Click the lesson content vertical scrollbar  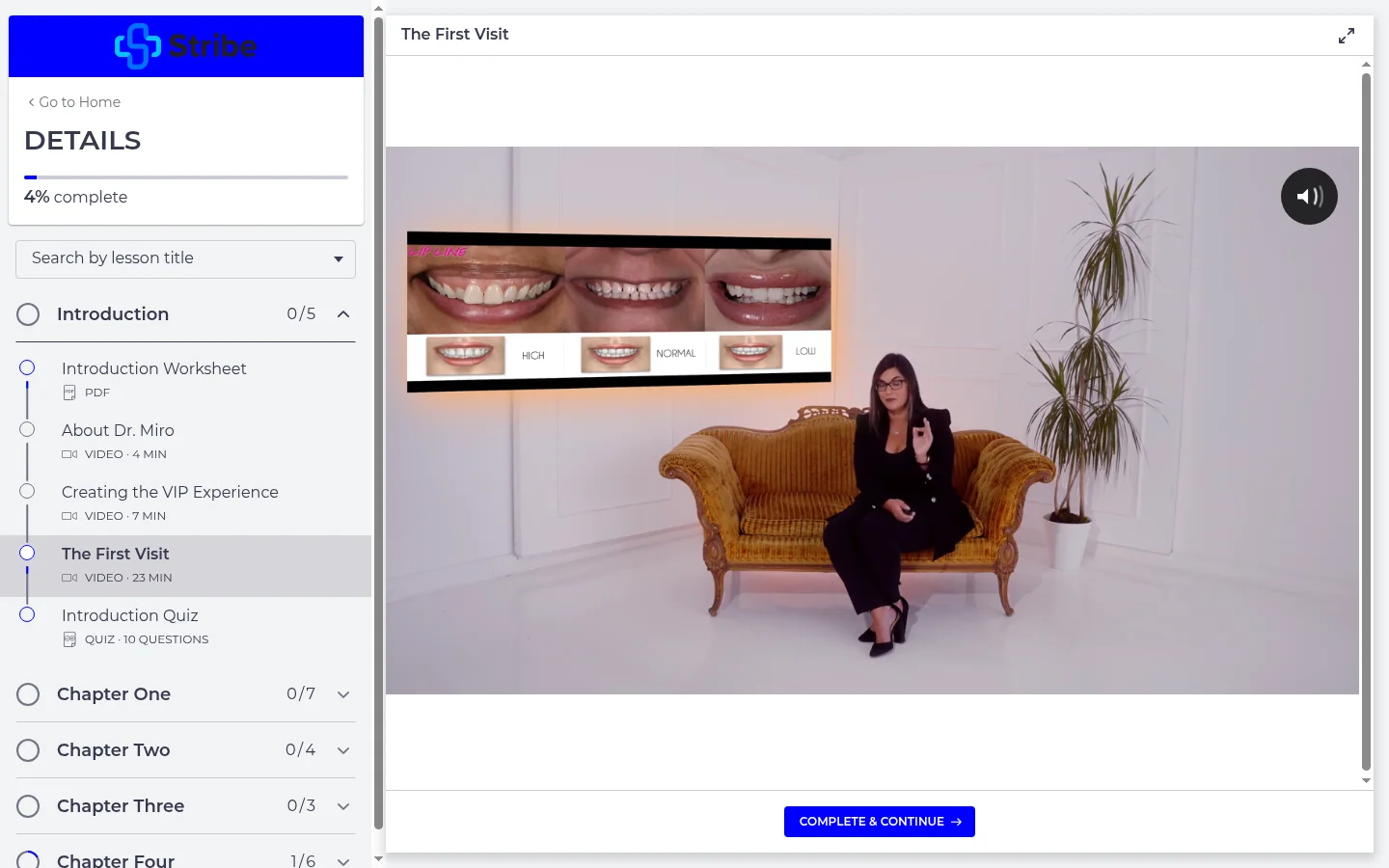(1366, 421)
